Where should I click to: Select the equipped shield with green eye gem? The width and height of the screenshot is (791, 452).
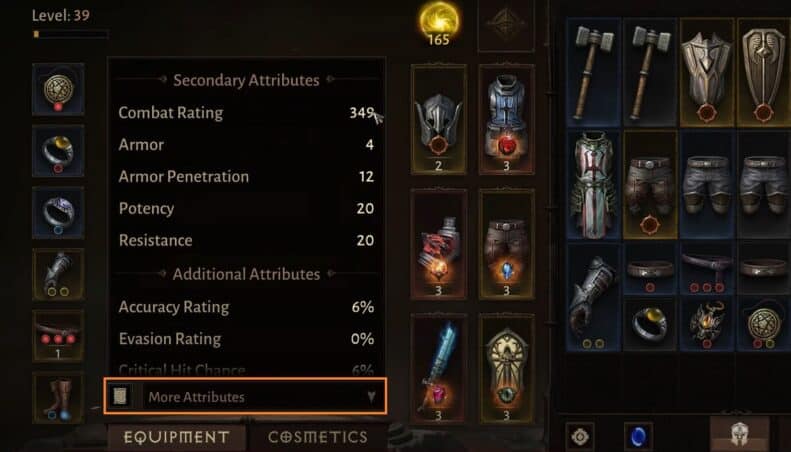tap(506, 368)
